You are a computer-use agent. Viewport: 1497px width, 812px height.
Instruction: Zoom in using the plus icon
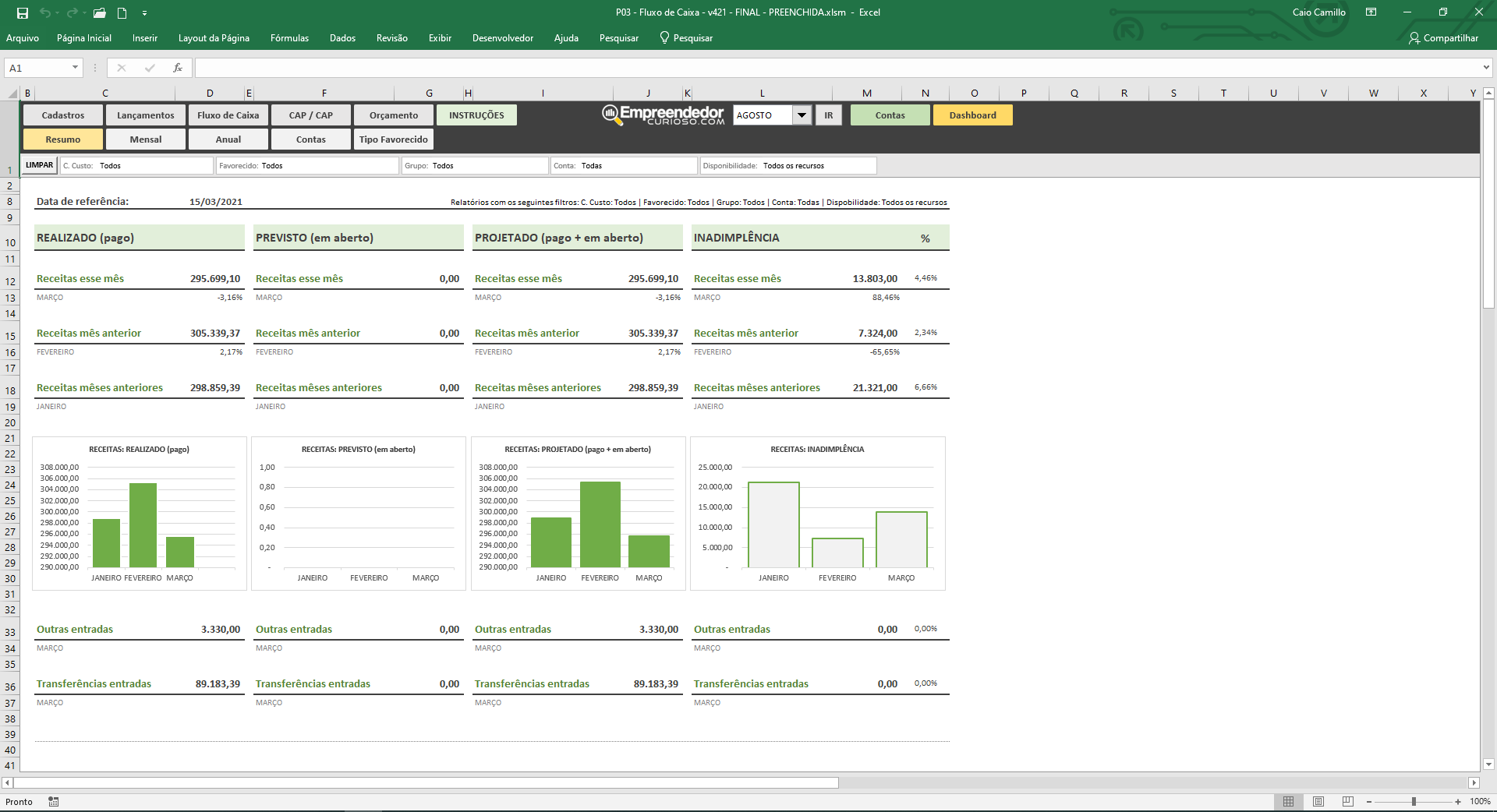click(x=1458, y=801)
